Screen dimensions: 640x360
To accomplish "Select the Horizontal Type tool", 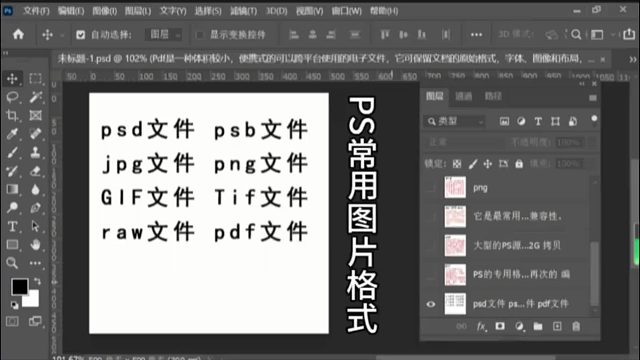I will (x=12, y=226).
